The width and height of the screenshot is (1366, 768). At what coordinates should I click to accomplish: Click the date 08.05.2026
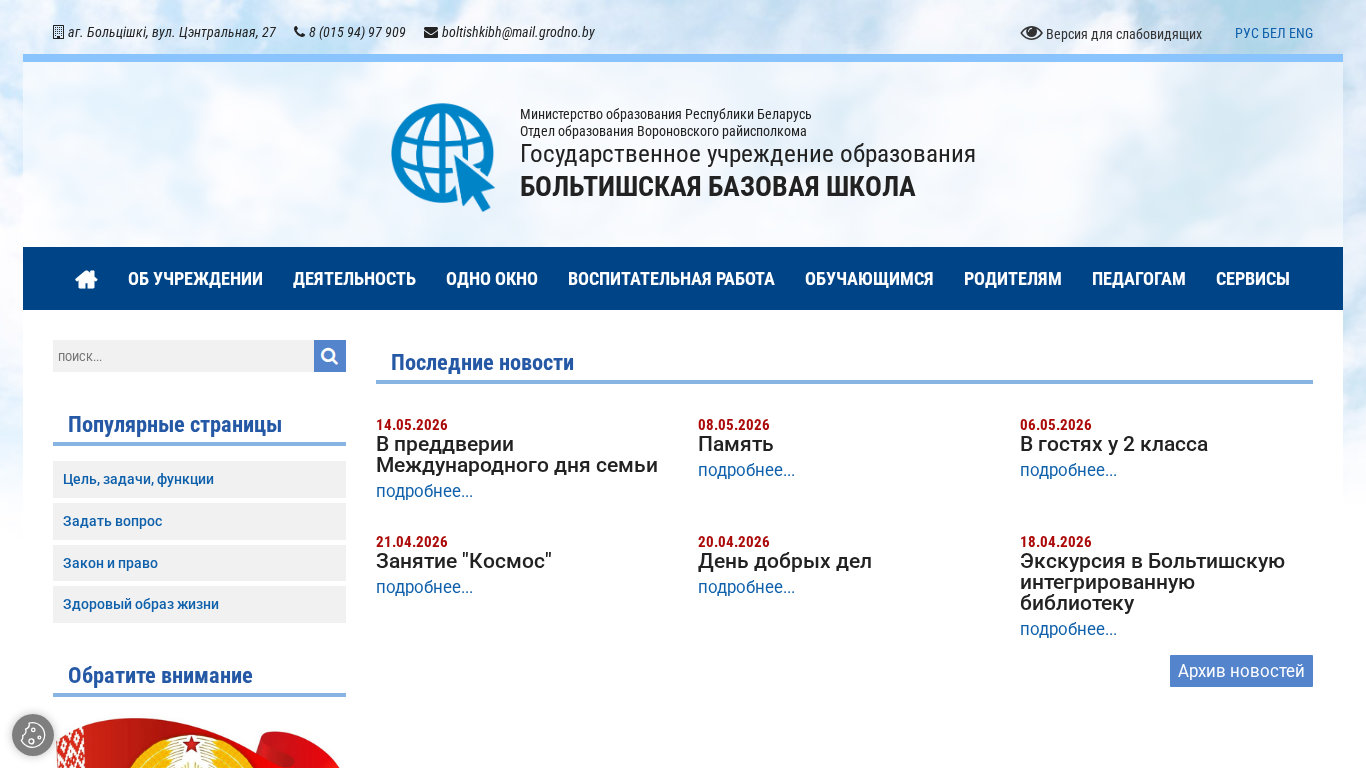[734, 425]
